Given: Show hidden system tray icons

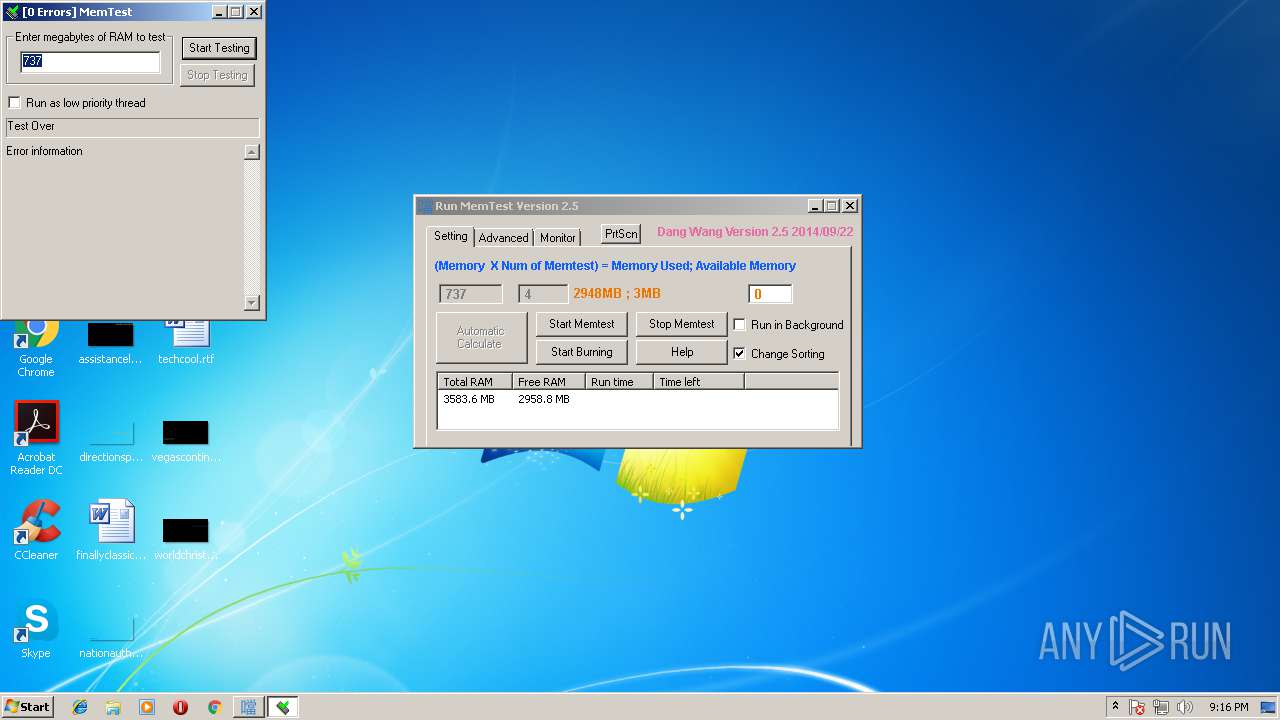Looking at the screenshot, I should [x=1115, y=707].
